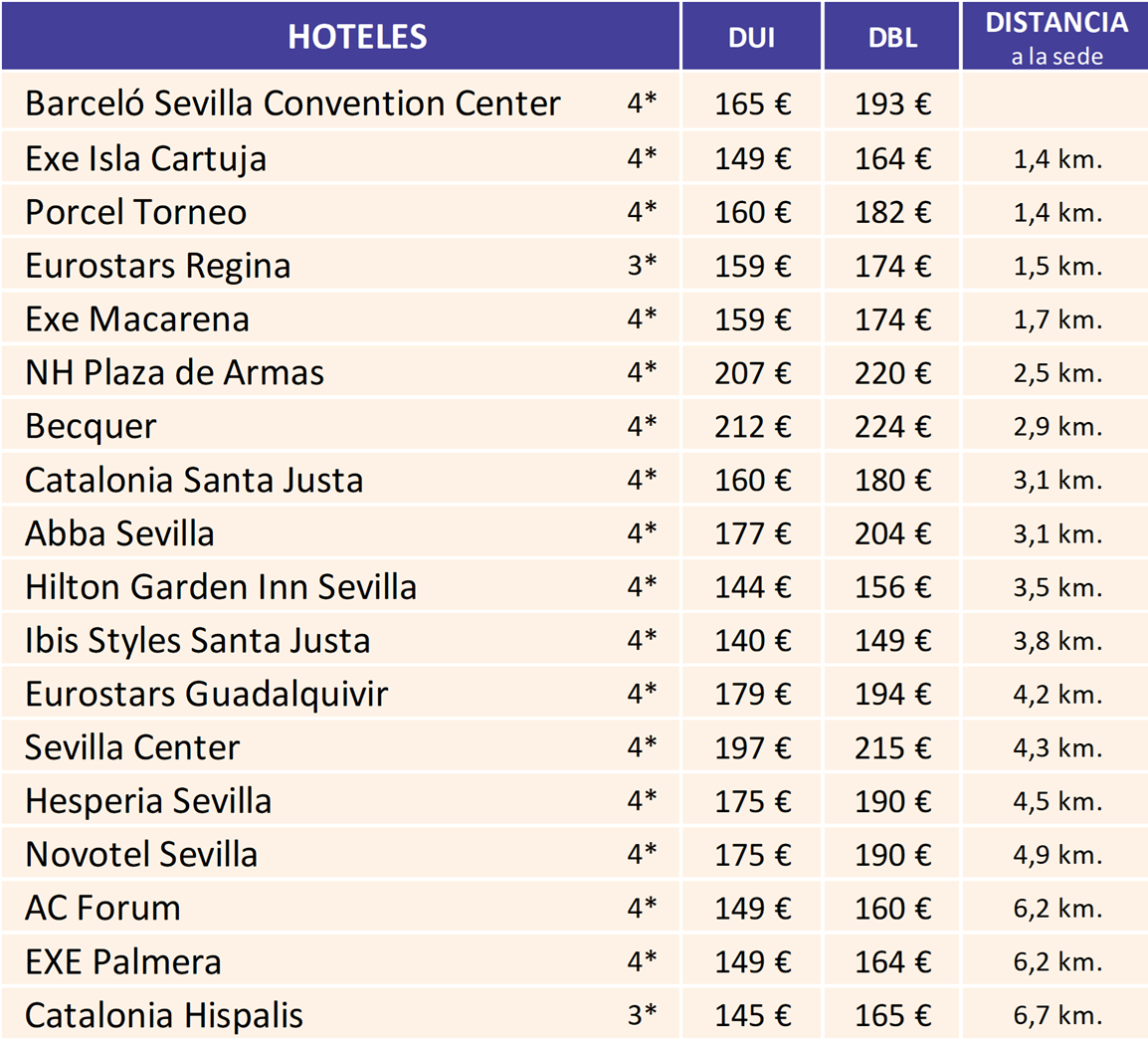Select Barceló Sevilla Convention Center hotel name

(x=292, y=104)
